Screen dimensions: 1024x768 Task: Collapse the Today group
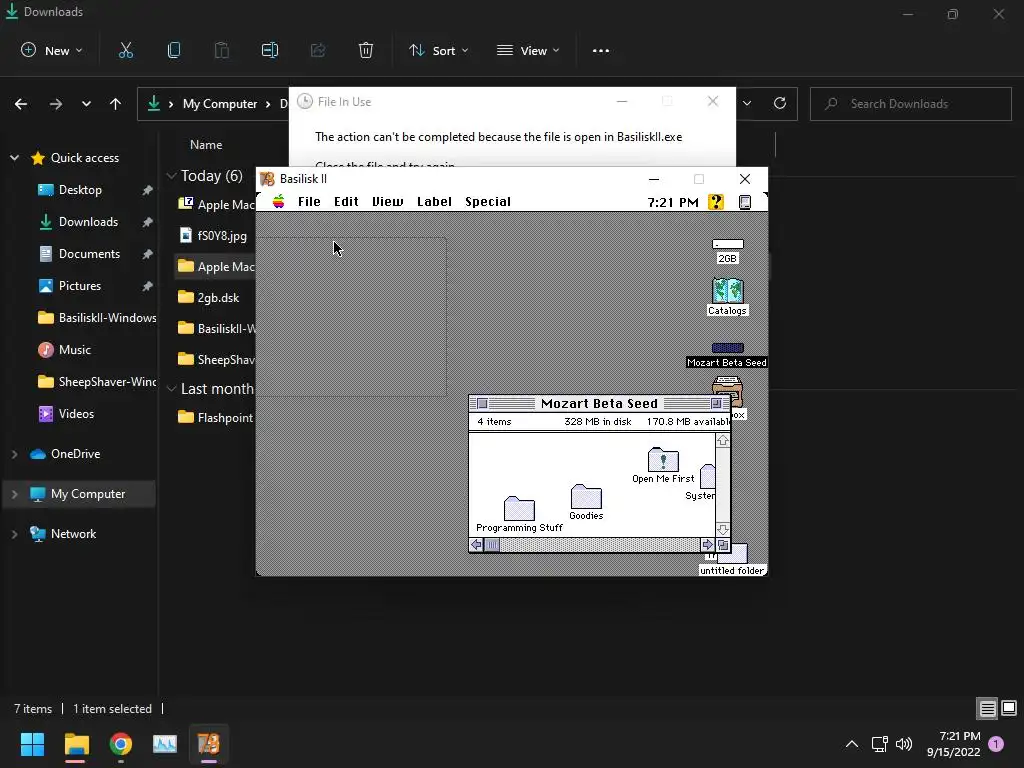pyautogui.click(x=171, y=176)
